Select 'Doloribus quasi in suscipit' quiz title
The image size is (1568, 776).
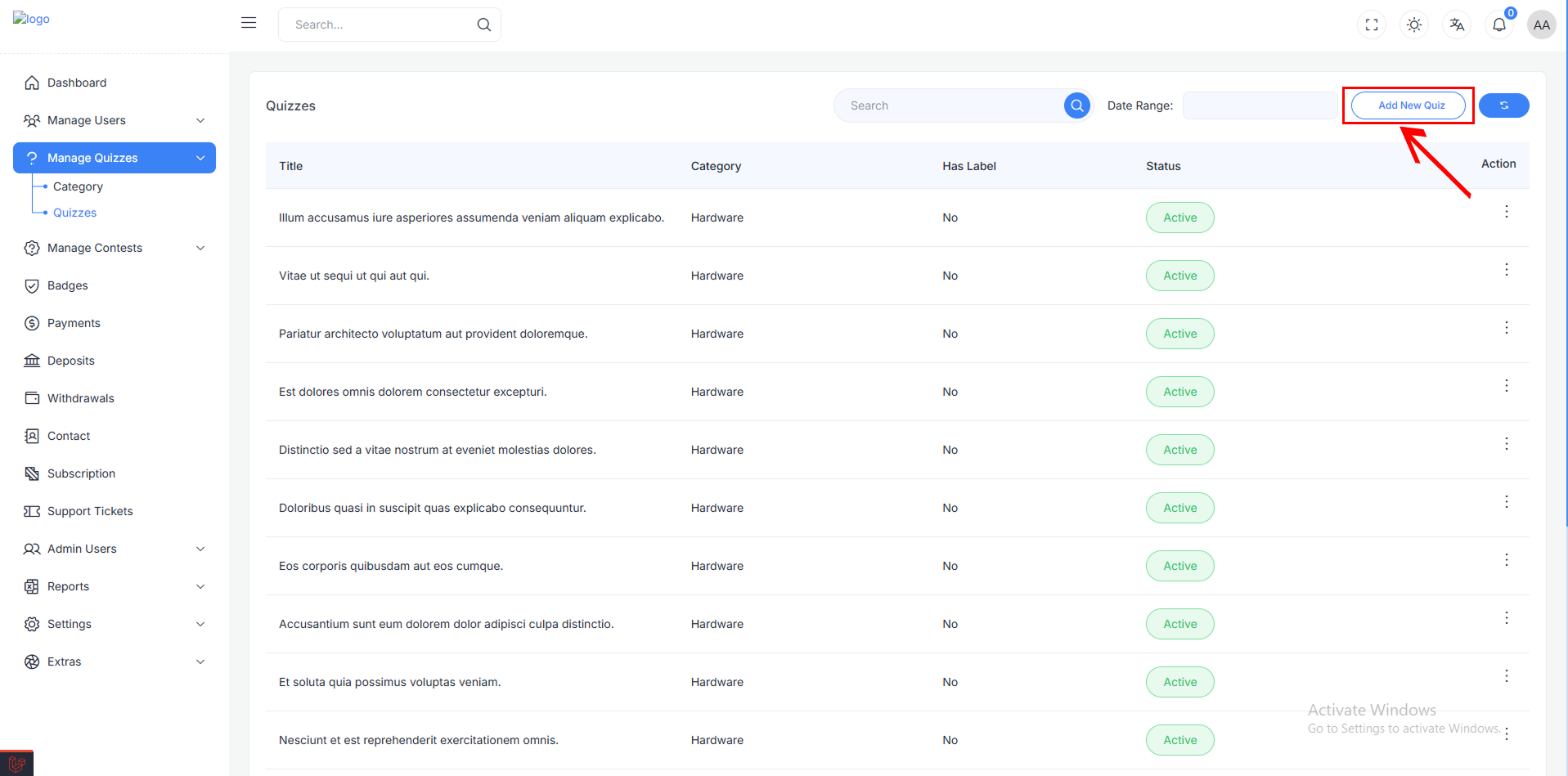coord(433,508)
